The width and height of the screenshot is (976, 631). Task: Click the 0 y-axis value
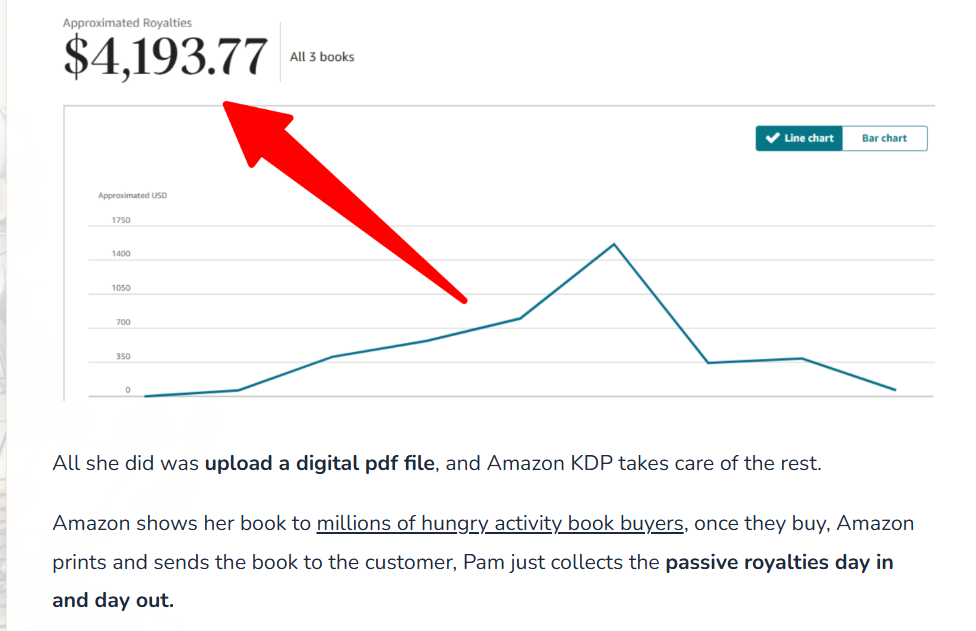[x=127, y=390]
